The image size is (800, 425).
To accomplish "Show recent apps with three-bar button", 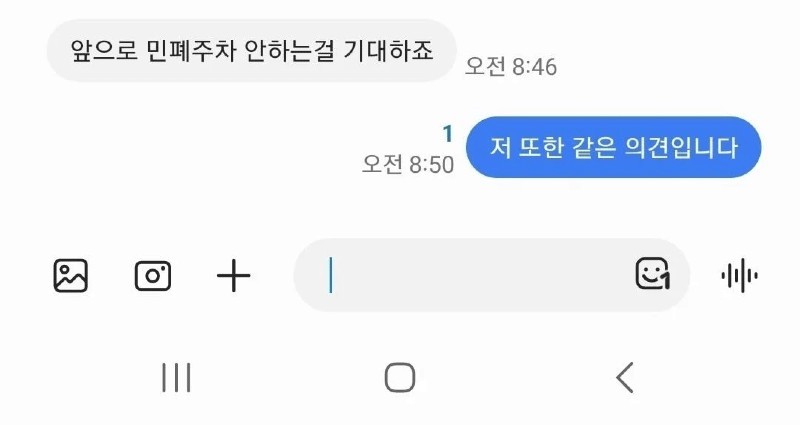I will (176, 377).
